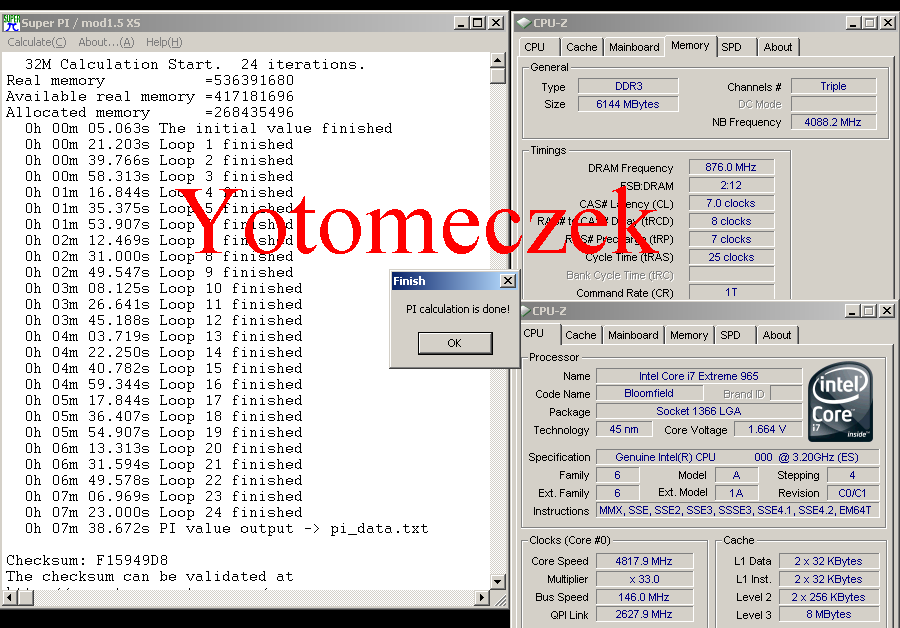Click Super PI vertical scrollbar up arrow

tap(498, 60)
